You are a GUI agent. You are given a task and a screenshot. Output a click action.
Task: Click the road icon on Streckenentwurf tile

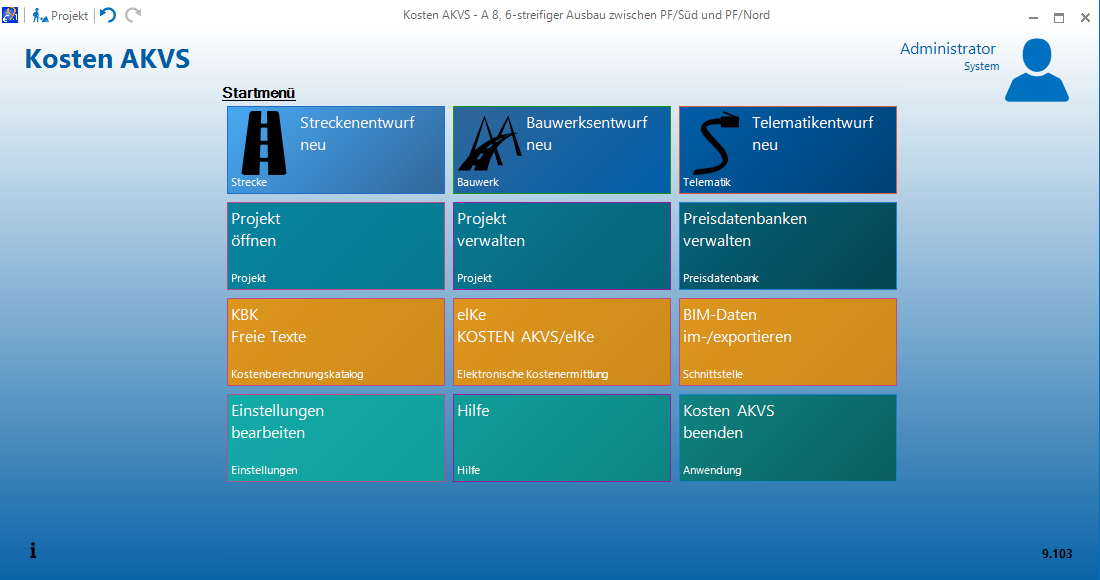coord(264,142)
